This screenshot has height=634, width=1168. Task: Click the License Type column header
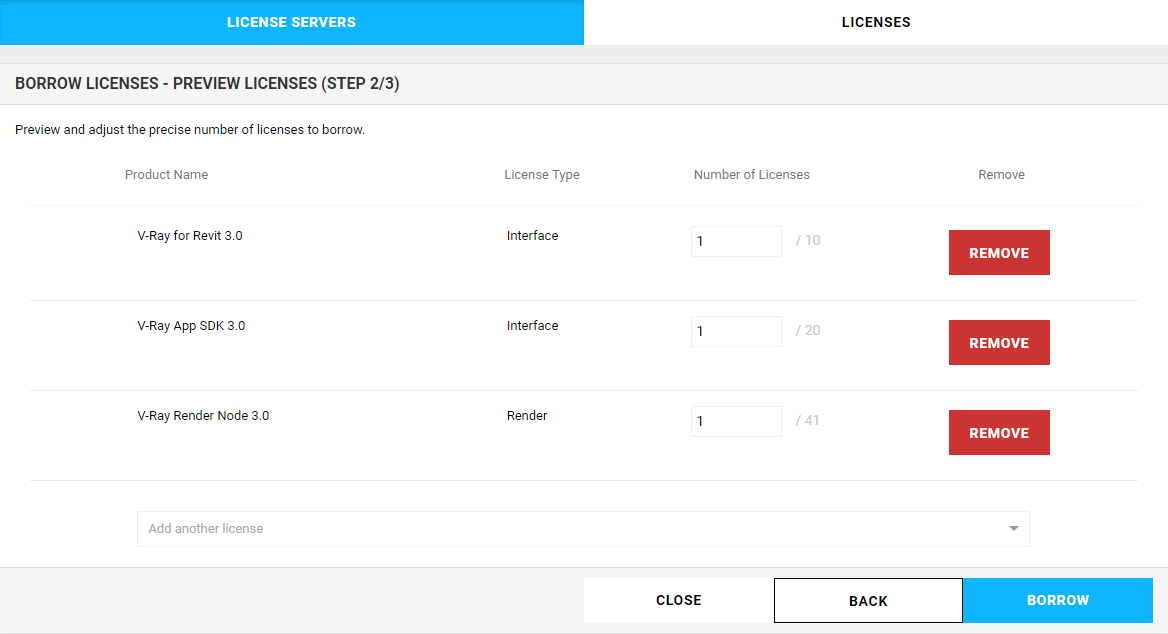[542, 174]
